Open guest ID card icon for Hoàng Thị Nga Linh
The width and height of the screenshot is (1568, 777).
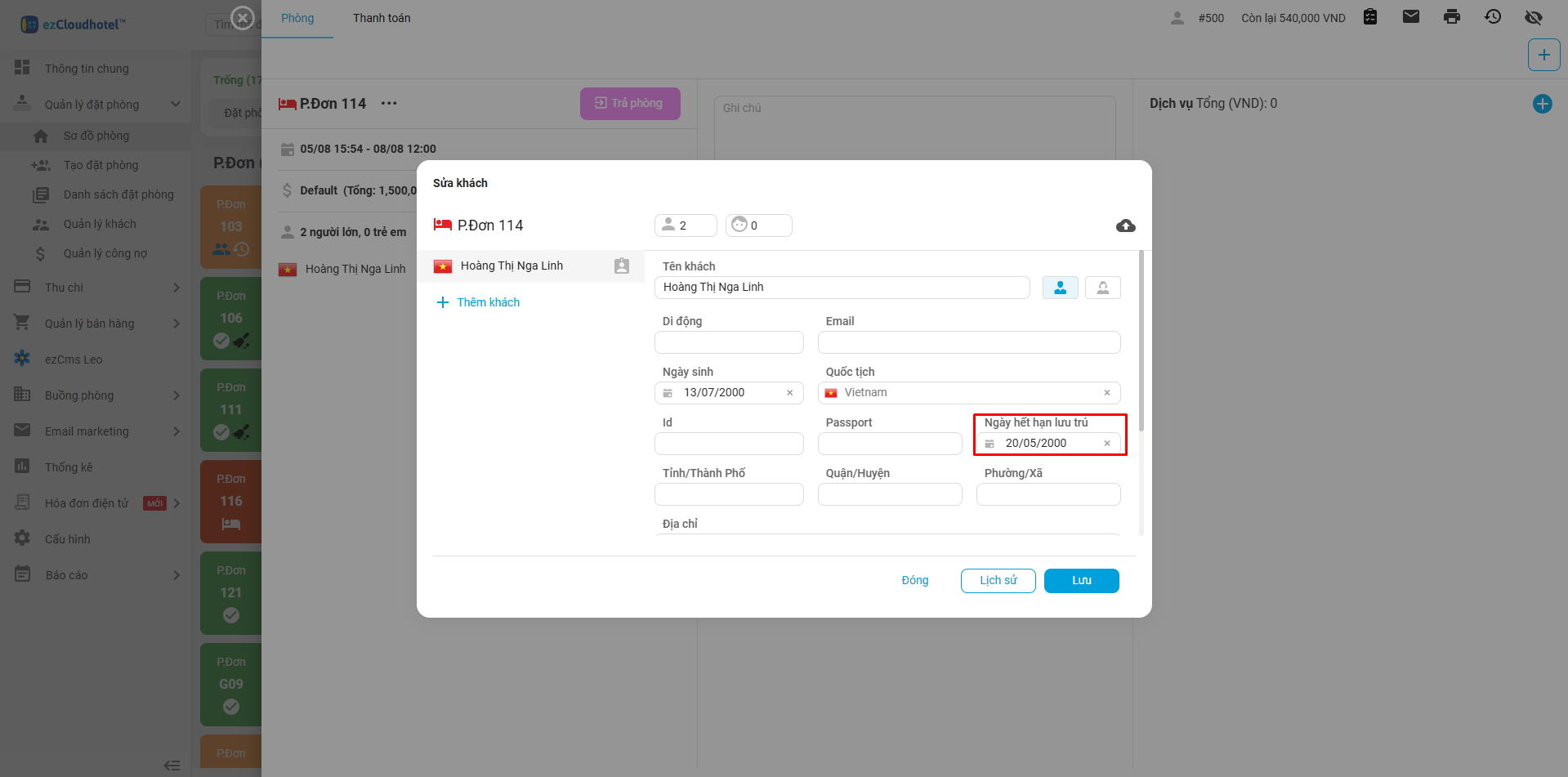622,266
